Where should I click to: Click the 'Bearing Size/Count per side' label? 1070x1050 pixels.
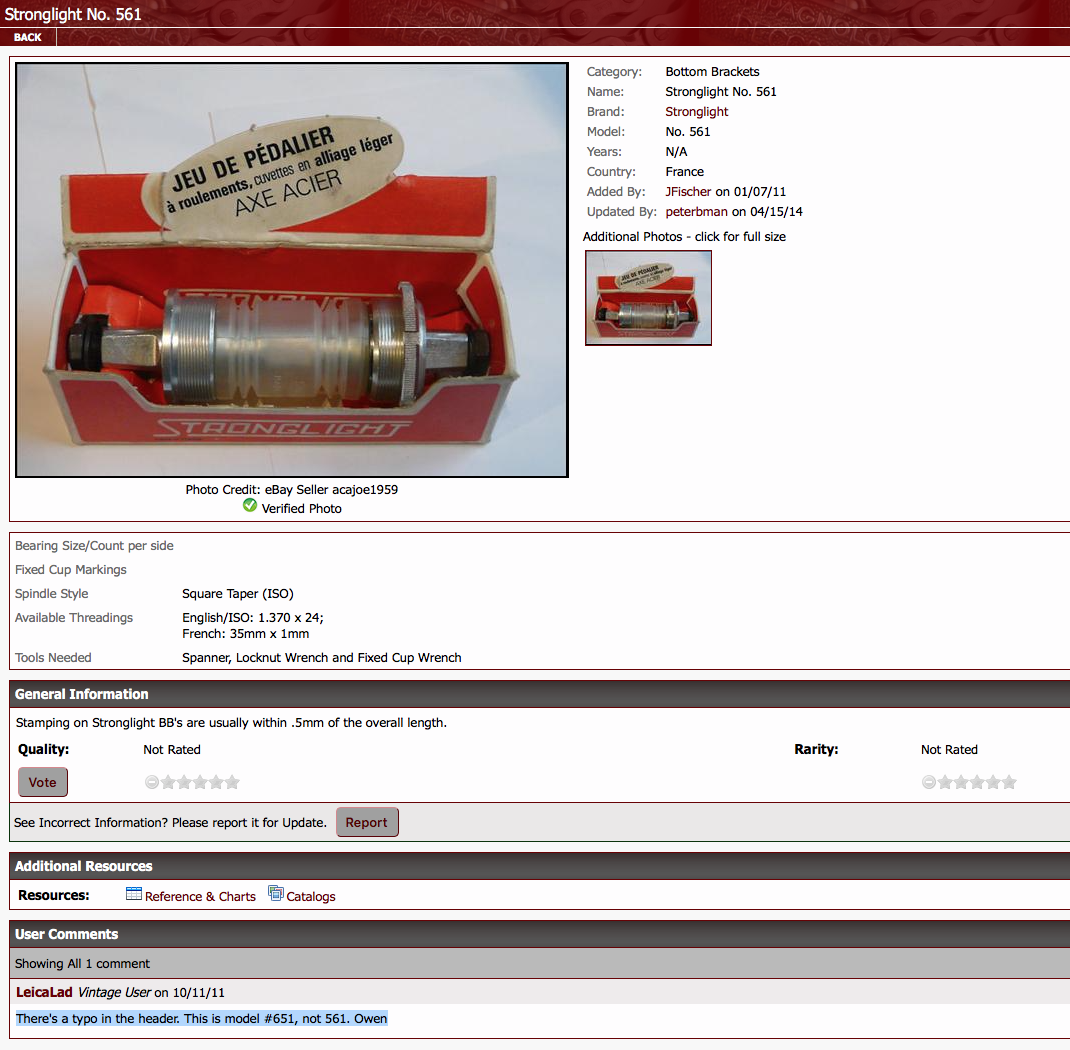94,546
